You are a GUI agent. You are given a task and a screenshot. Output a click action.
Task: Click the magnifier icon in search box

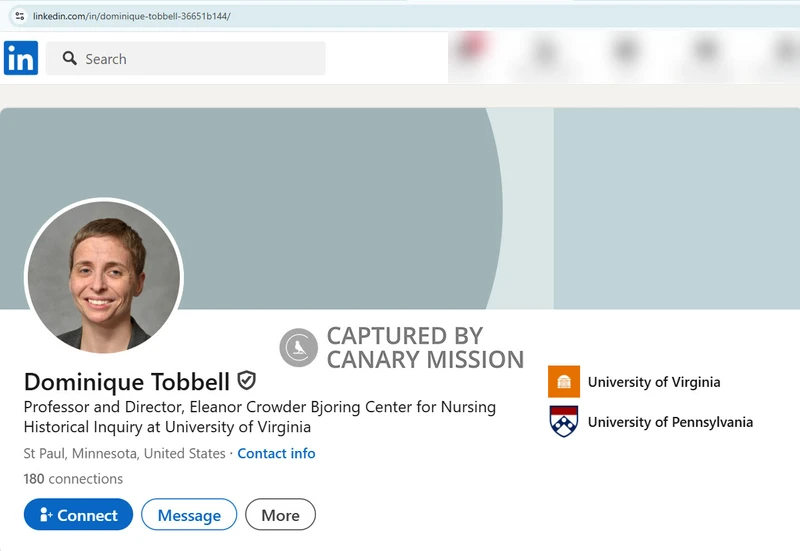[69, 59]
